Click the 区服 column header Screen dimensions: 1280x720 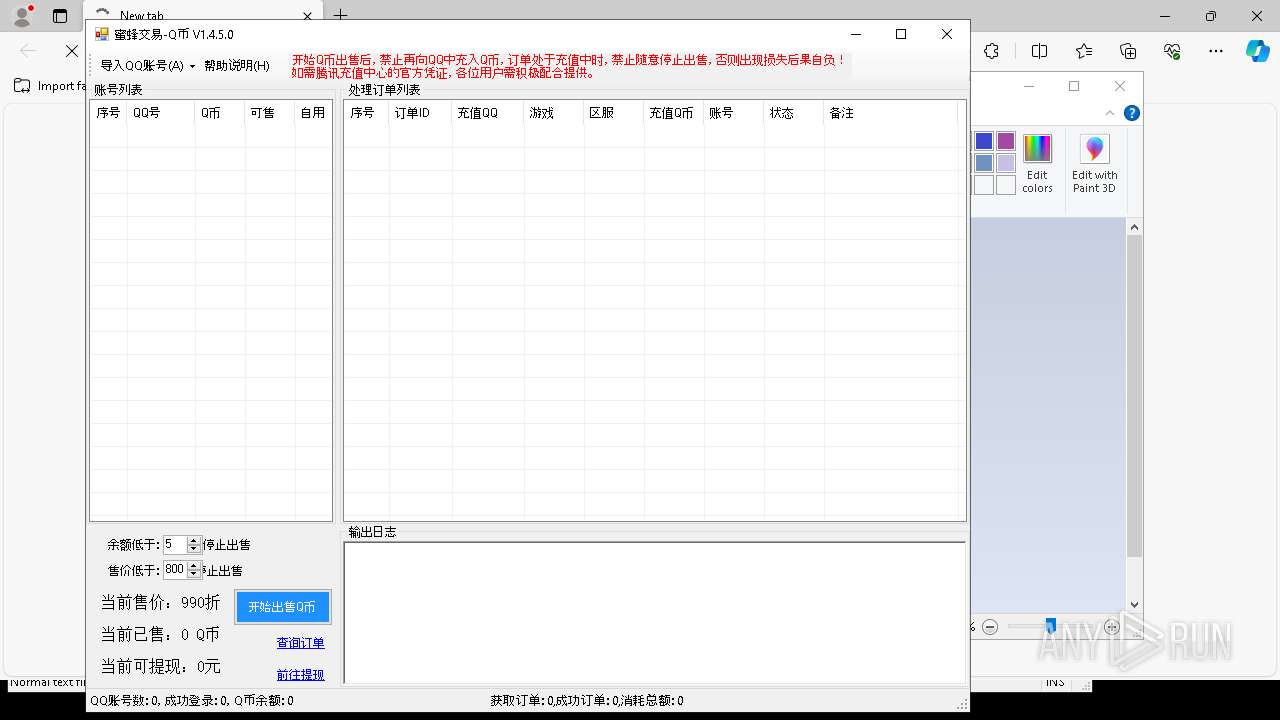614,113
